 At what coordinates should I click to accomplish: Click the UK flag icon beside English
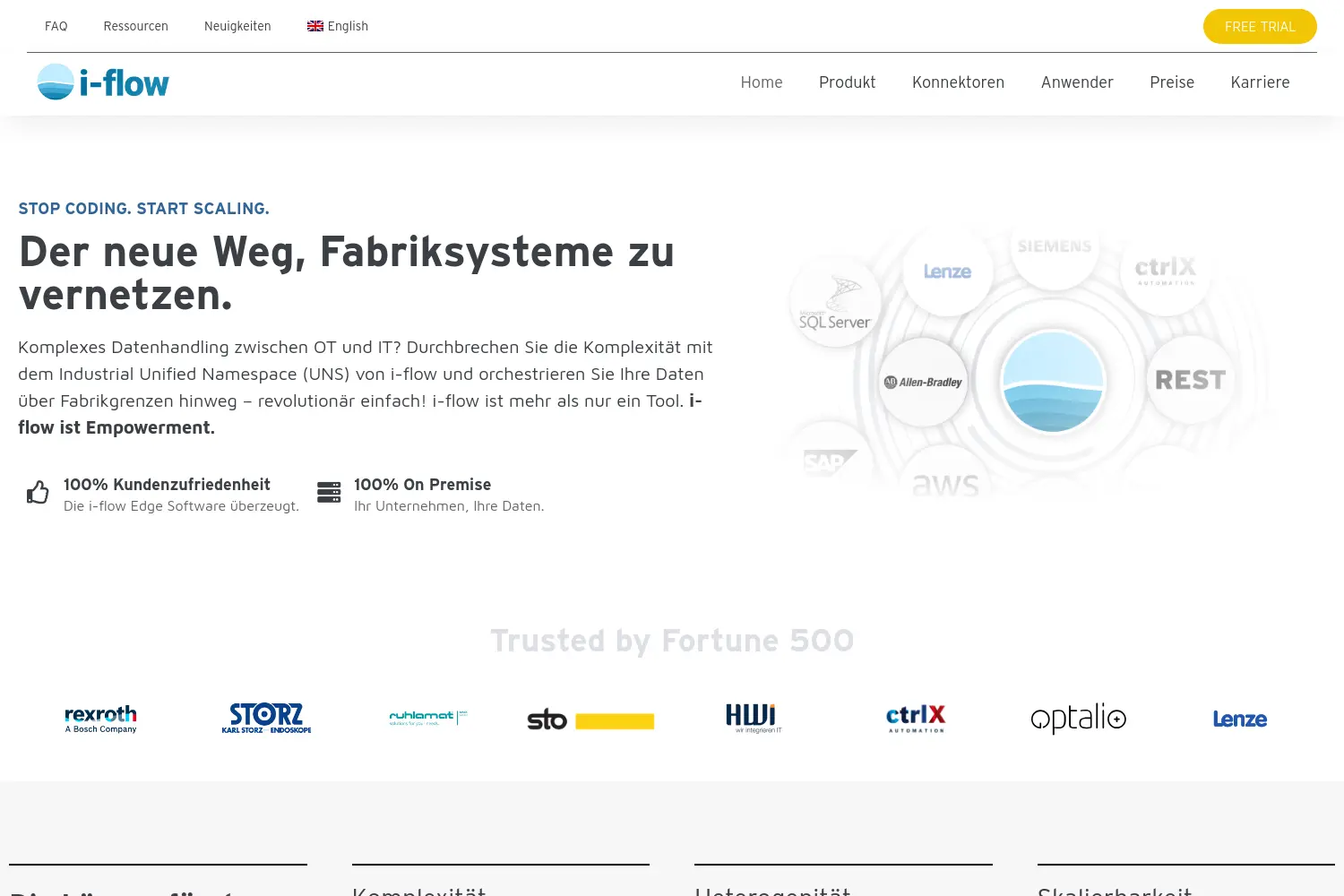coord(315,26)
